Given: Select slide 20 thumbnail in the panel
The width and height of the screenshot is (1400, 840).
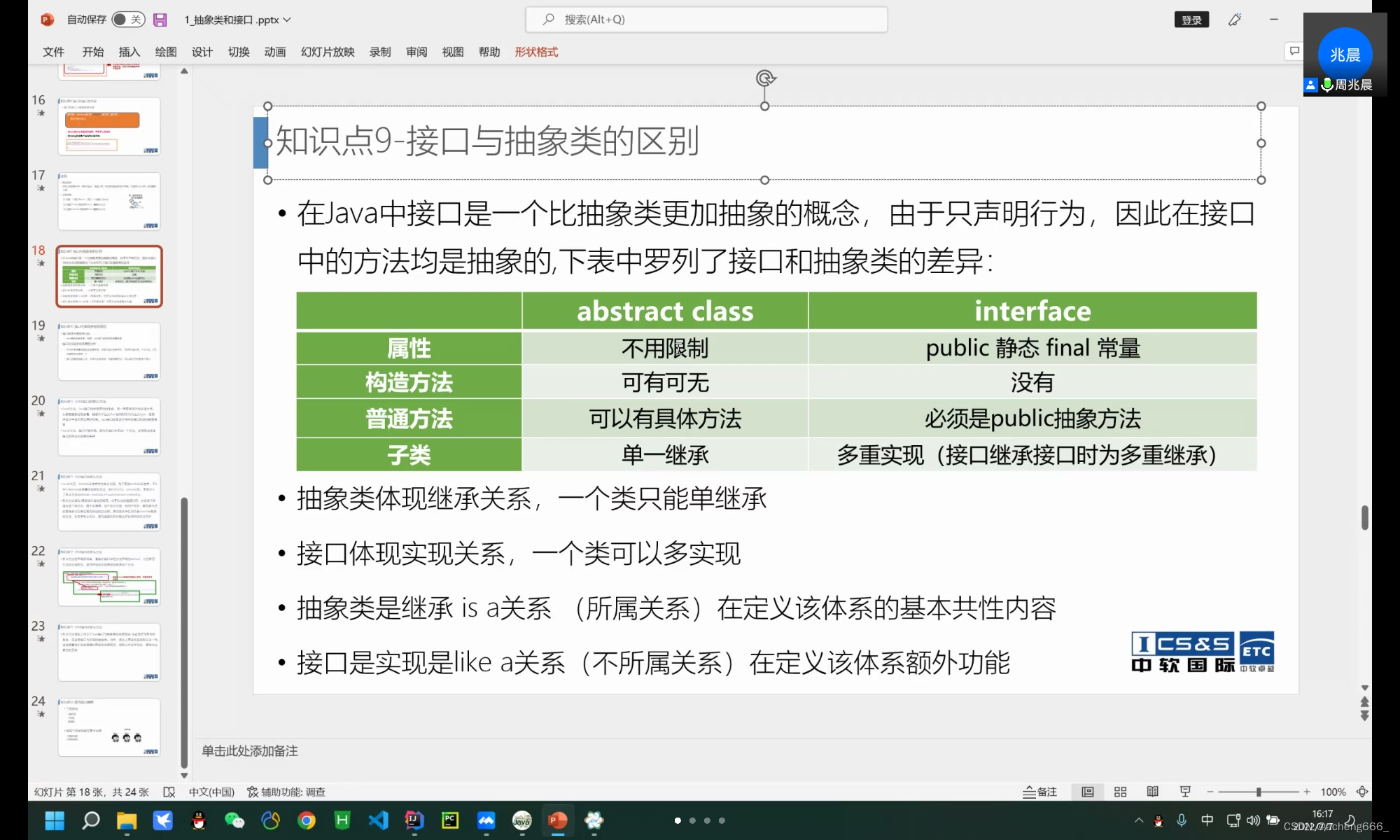Looking at the screenshot, I should (x=108, y=426).
